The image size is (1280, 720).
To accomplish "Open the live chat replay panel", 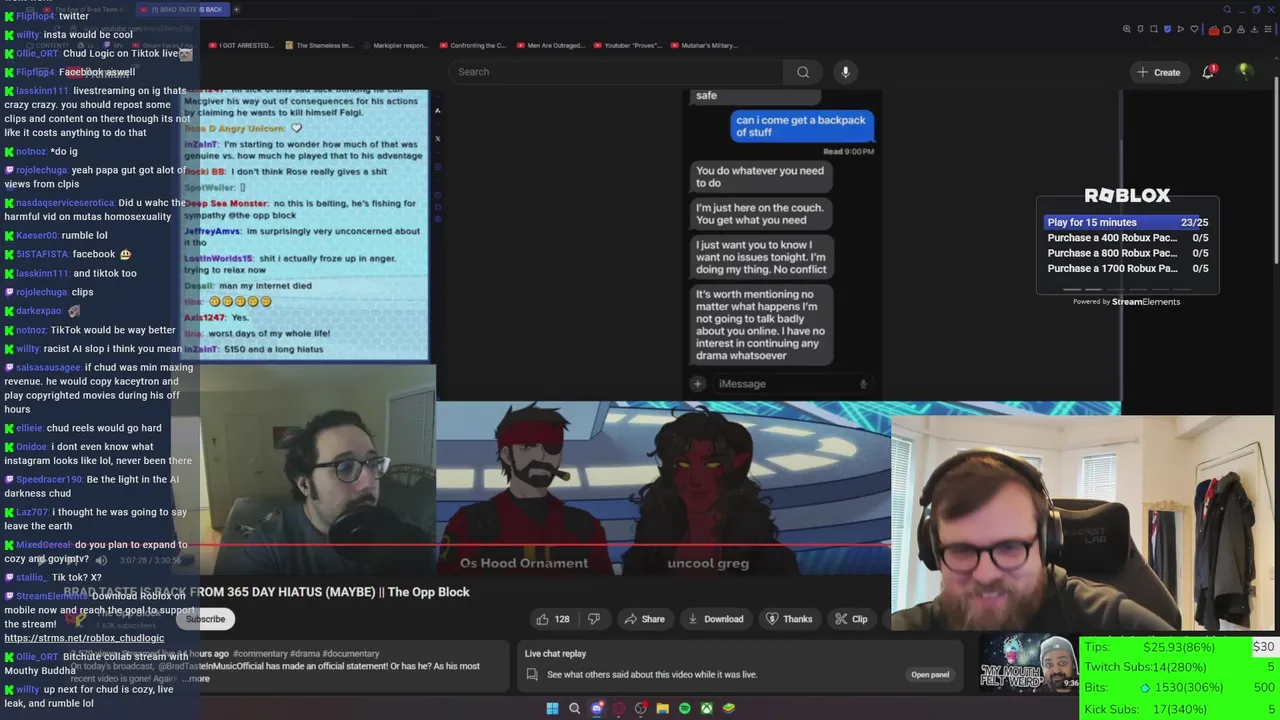I will [929, 675].
